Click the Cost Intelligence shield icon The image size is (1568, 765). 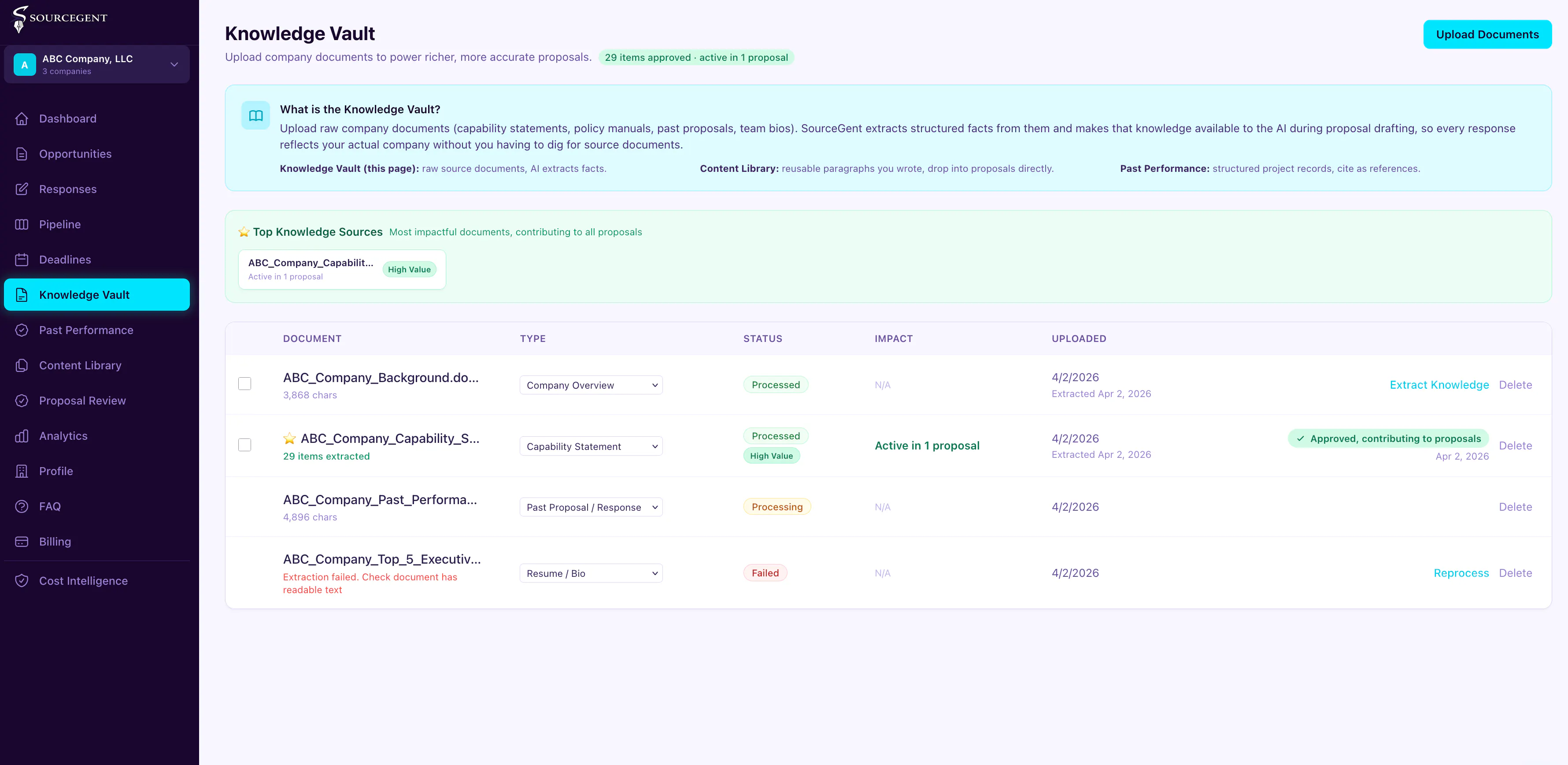coord(22,581)
